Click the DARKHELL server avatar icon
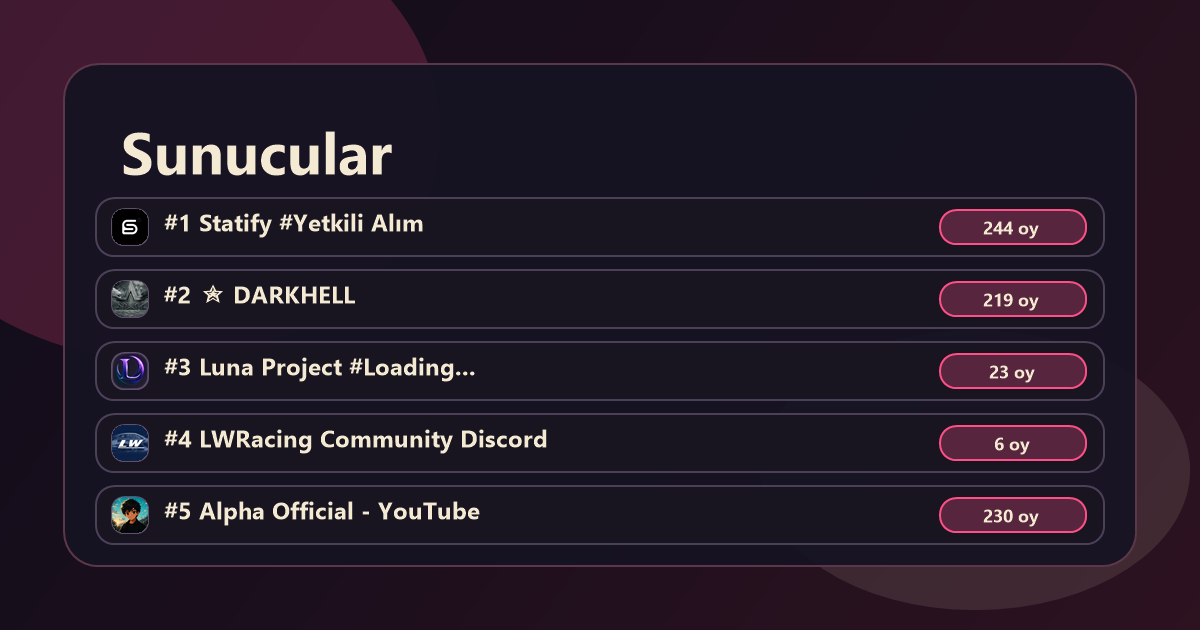This screenshot has height=630, width=1200. click(130, 299)
